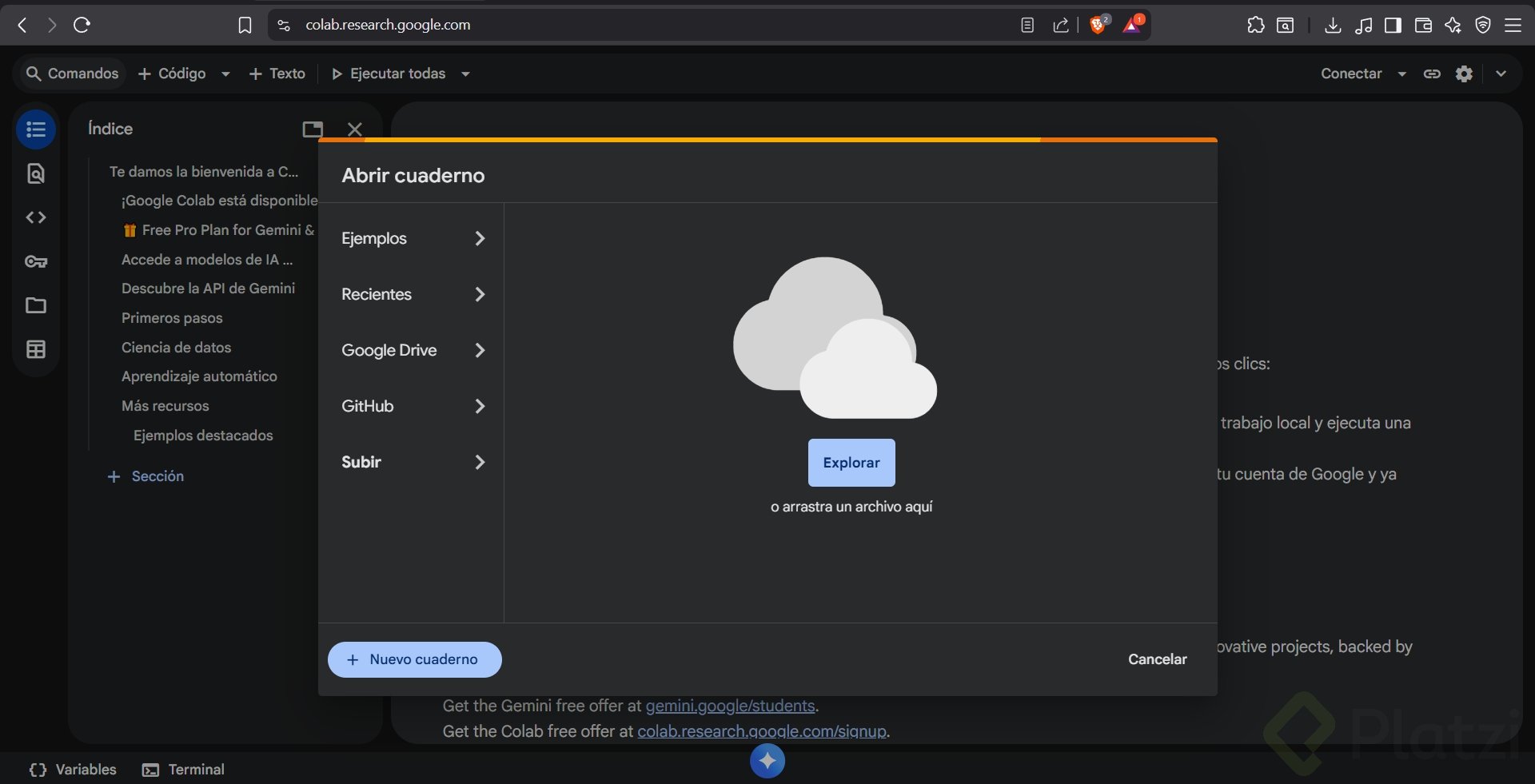Click the Gemini sparkle floating button

767,761
